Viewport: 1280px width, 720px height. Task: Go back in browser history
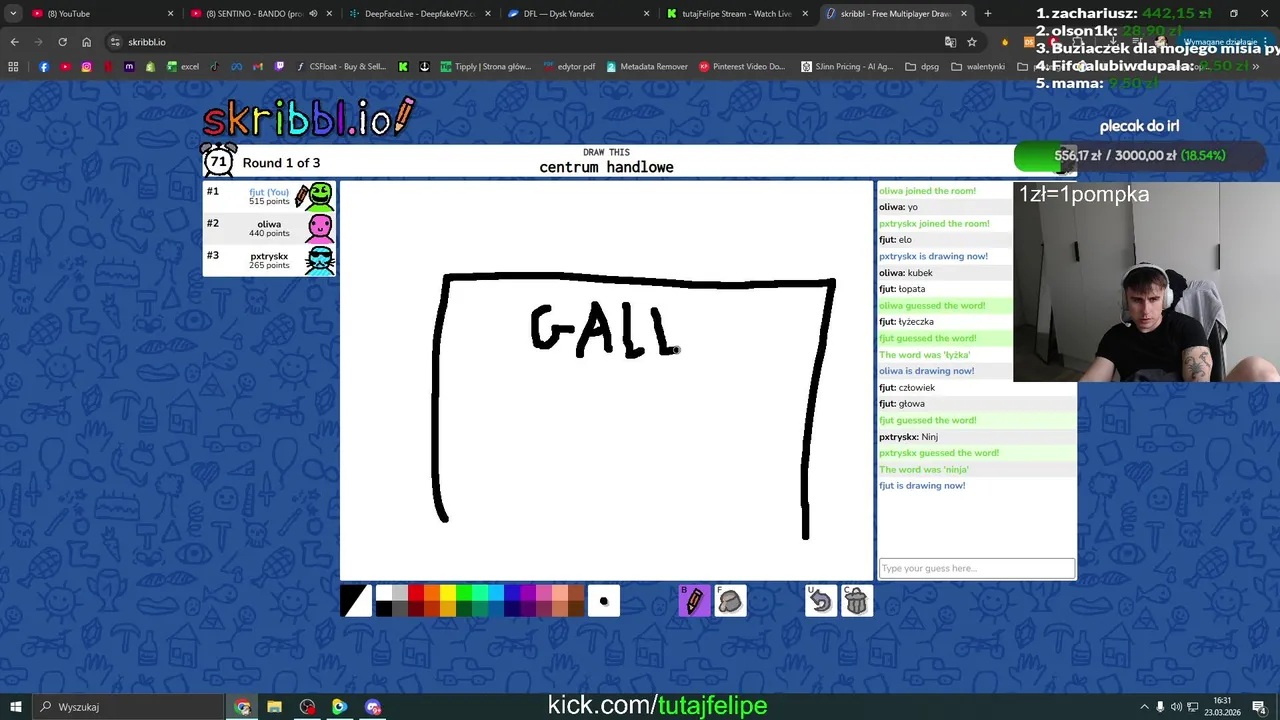point(14,42)
